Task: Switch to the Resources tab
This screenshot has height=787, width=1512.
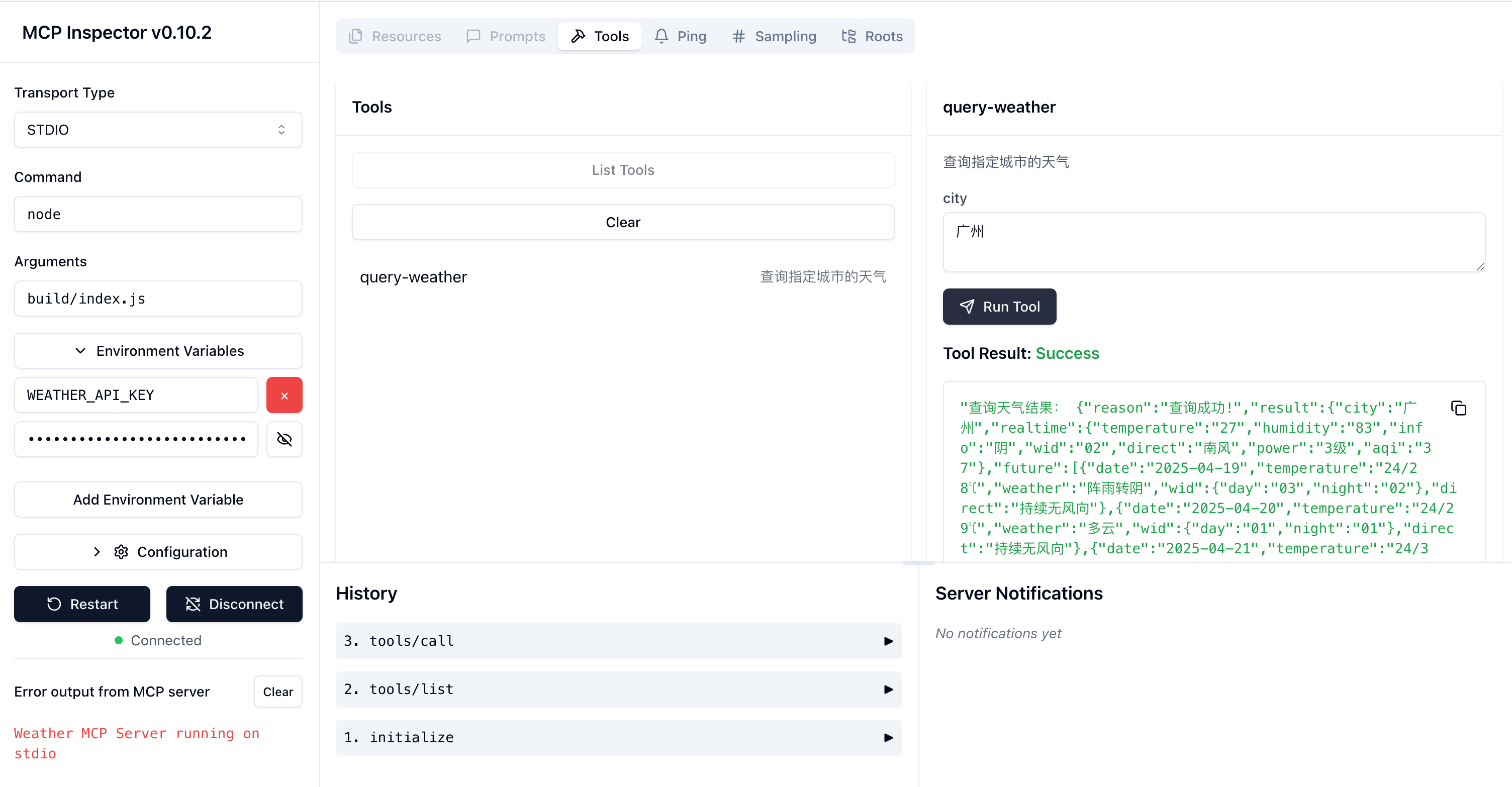Action: [395, 36]
